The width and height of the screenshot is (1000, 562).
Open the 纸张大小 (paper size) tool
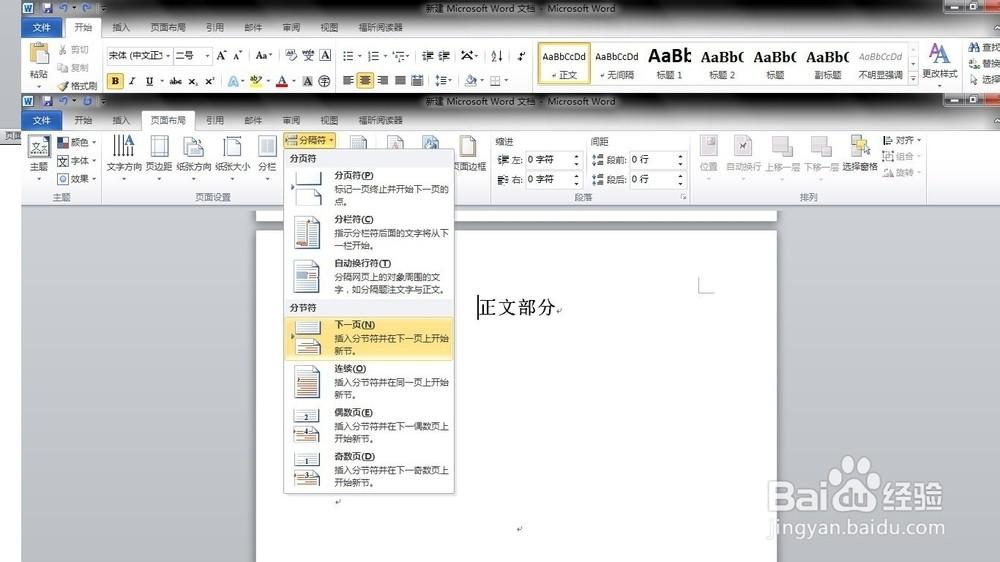point(232,153)
